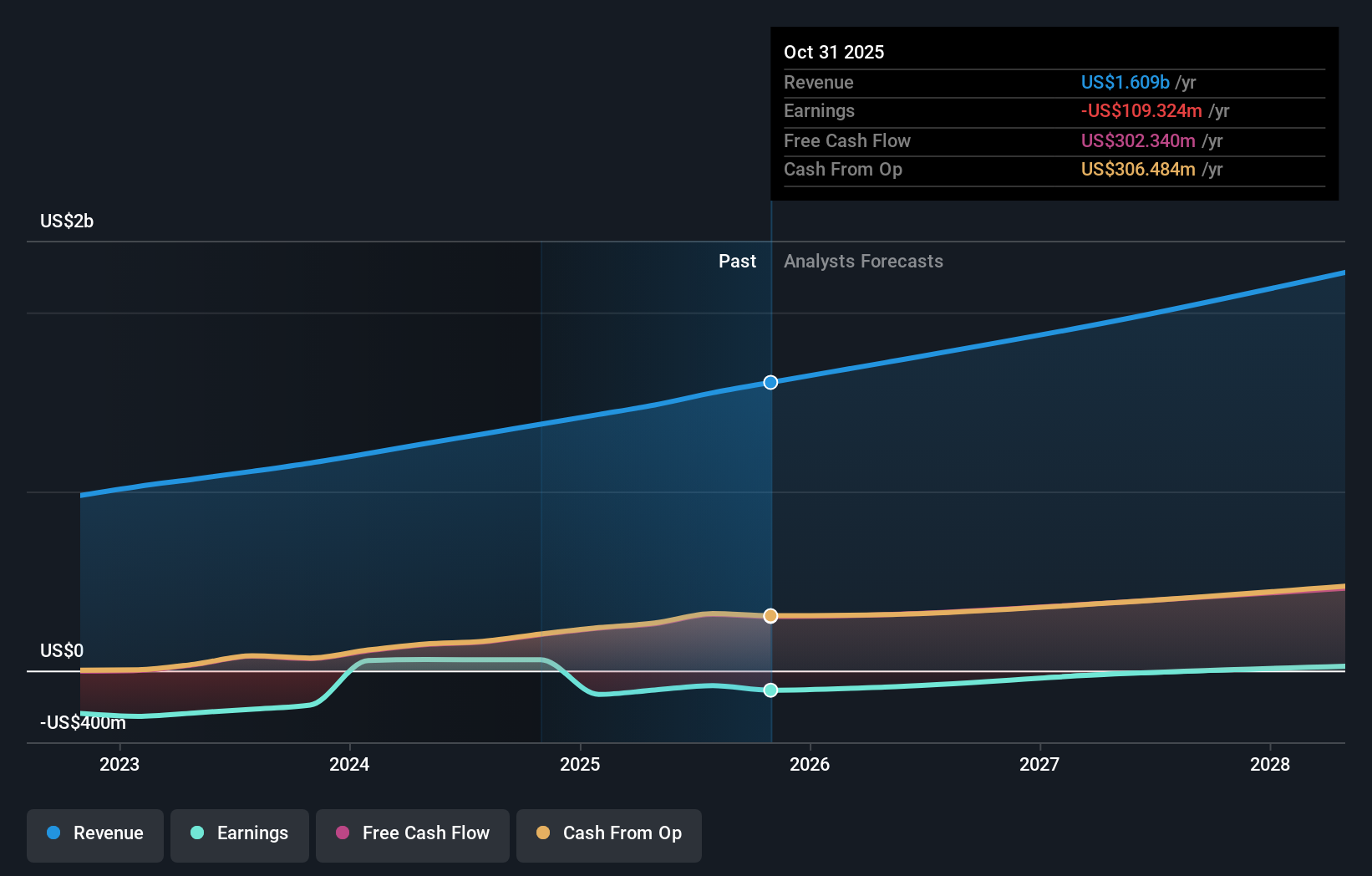This screenshot has height=876, width=1372.
Task: Click the orange Cash From Op legend dot
Action: coord(543,833)
